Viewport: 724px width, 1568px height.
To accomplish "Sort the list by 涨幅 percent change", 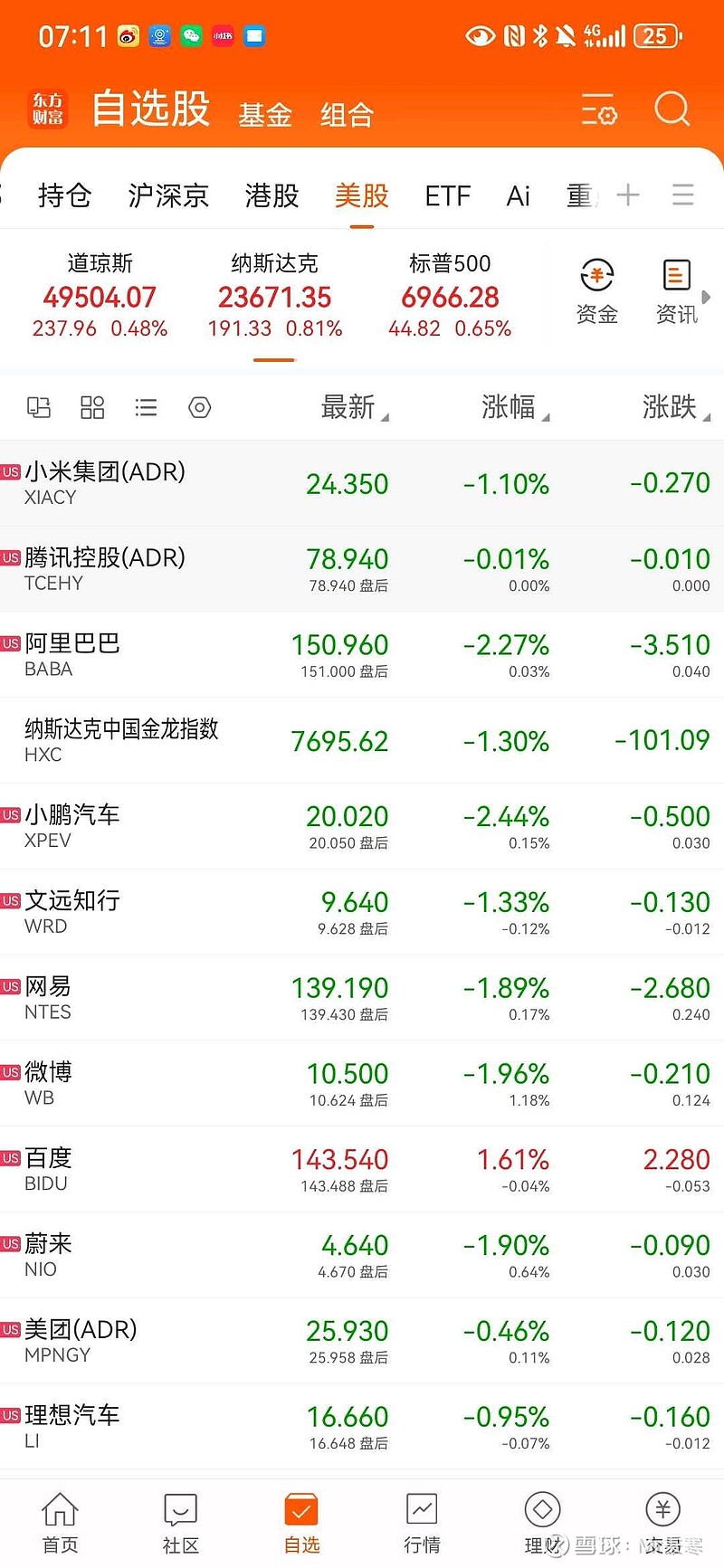I will (512, 408).
